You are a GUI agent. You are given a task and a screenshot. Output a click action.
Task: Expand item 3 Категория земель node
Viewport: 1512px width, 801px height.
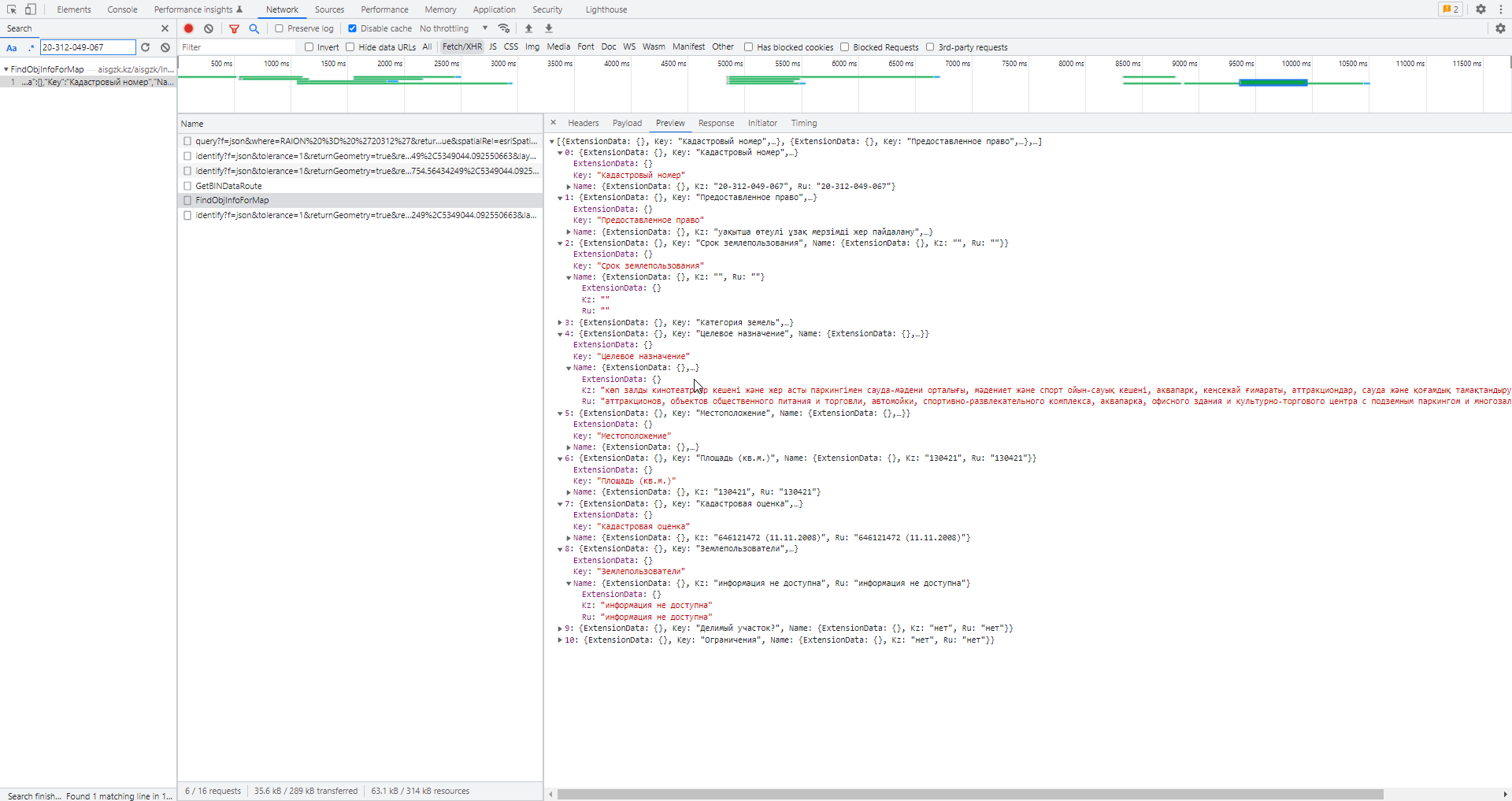click(x=560, y=323)
